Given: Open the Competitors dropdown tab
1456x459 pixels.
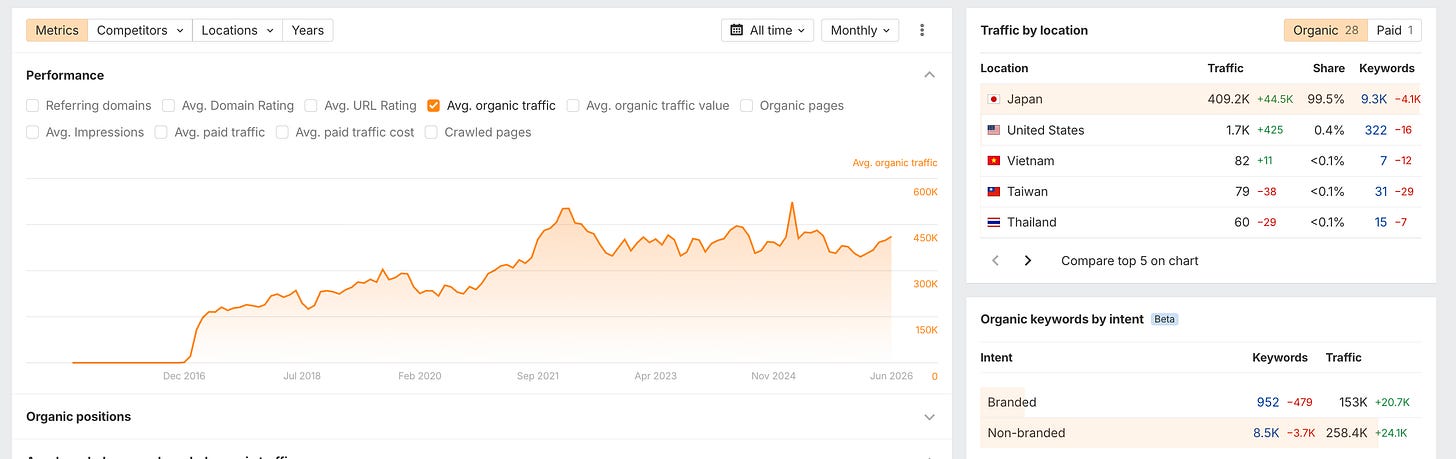Looking at the screenshot, I should click(x=140, y=31).
